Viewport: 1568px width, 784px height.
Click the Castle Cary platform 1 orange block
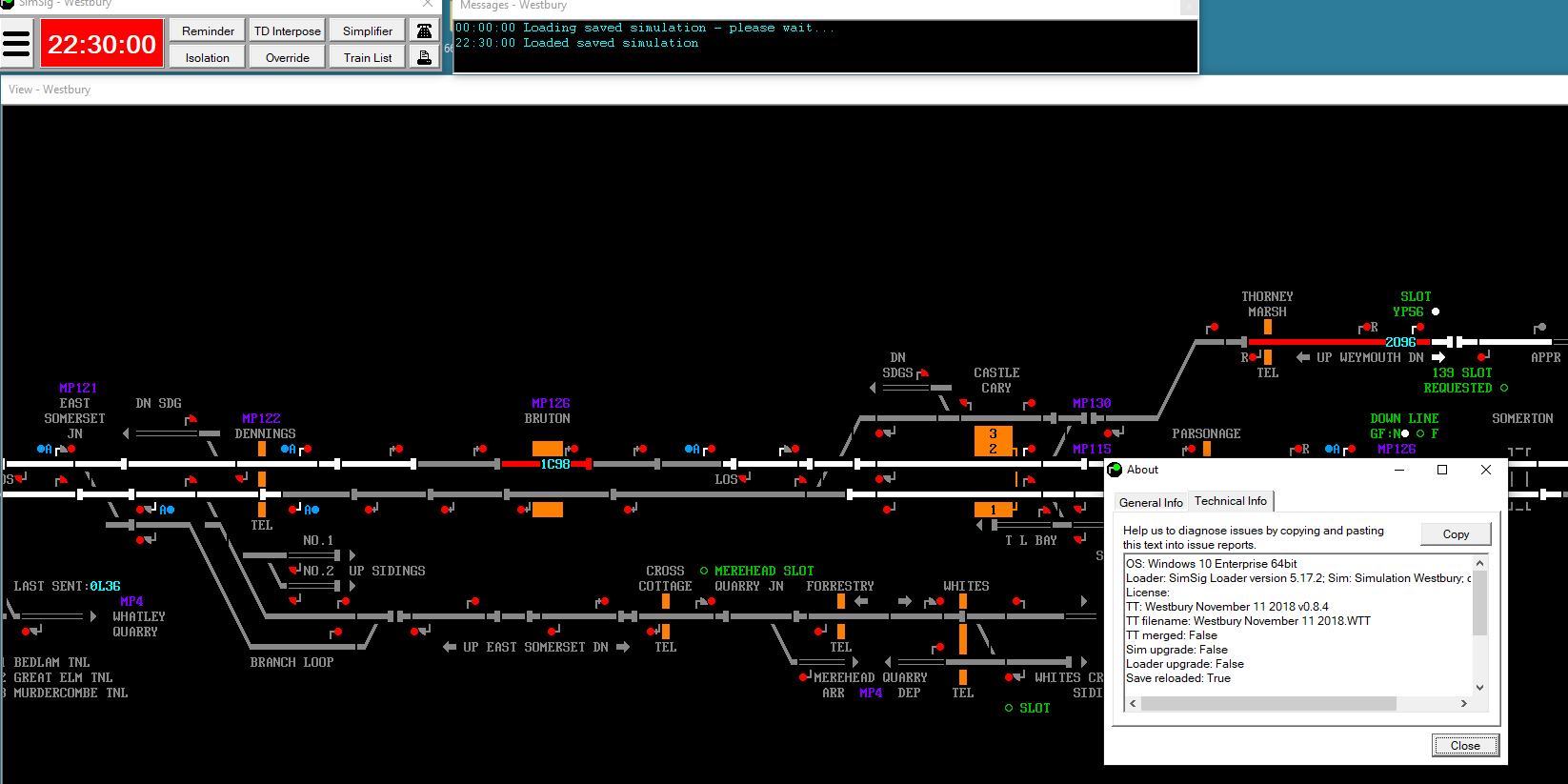pyautogui.click(x=993, y=510)
